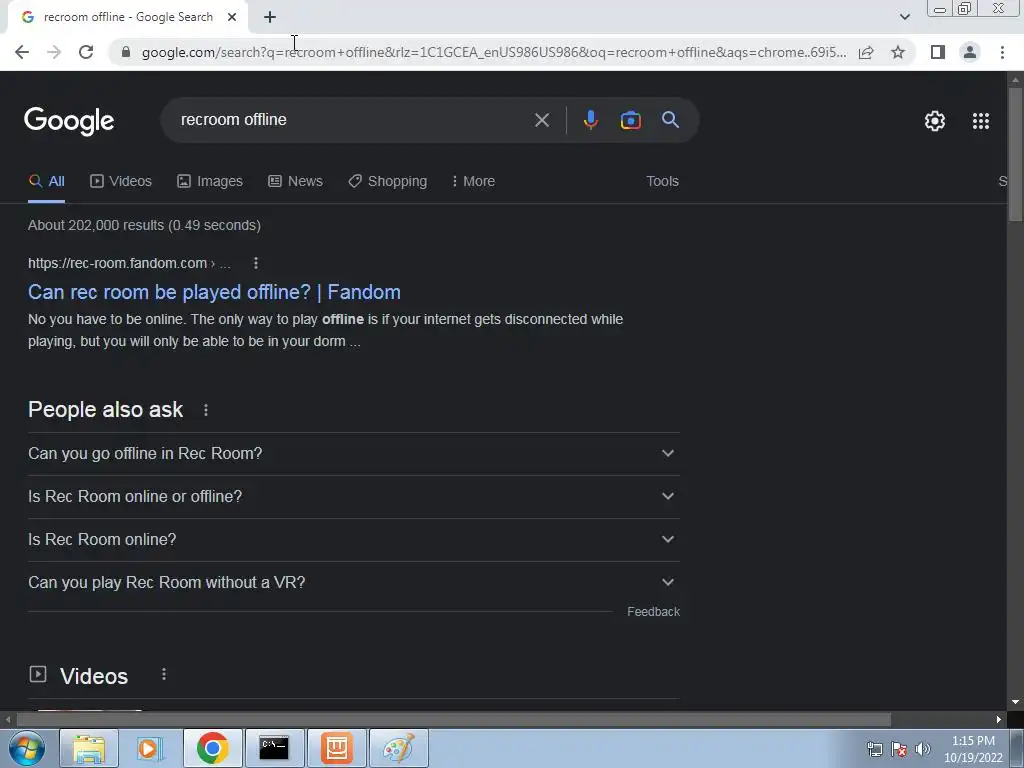Open File Explorer from the taskbar
1024x768 pixels.
pos(89,748)
